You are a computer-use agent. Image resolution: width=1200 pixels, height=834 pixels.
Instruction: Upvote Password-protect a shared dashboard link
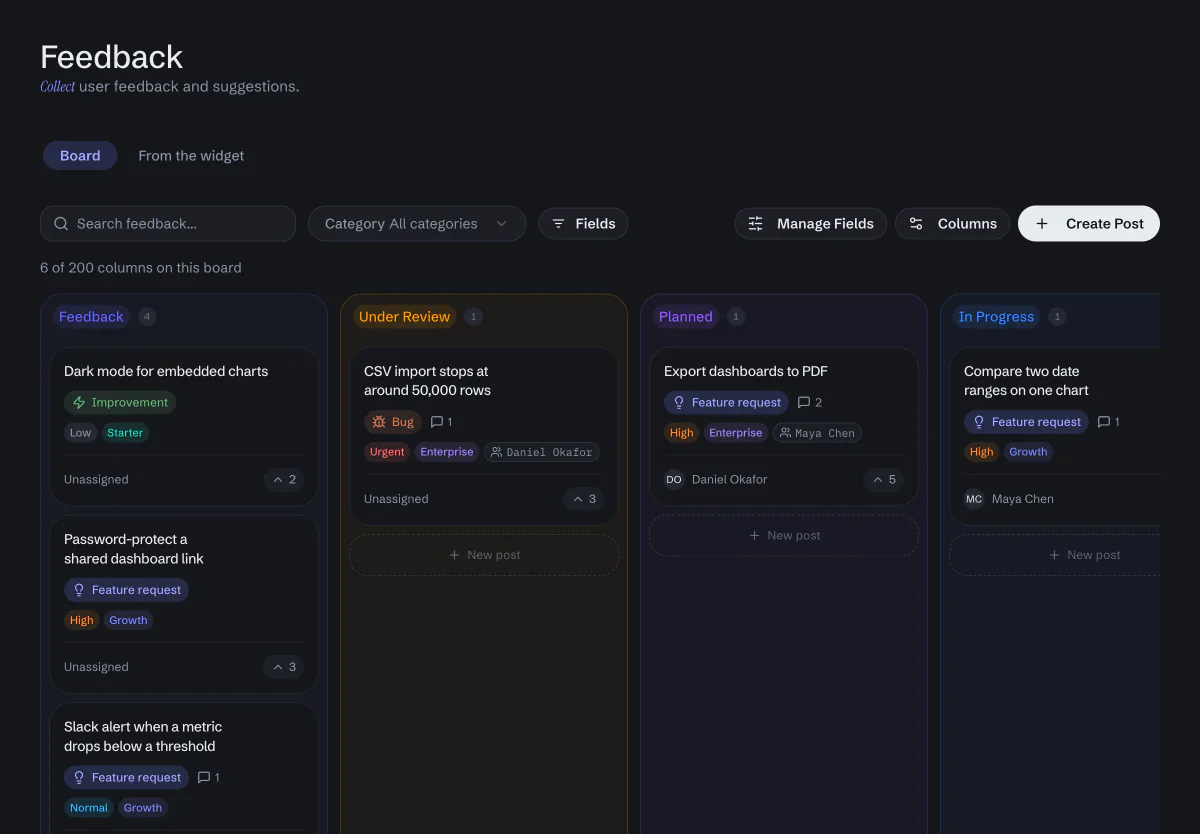point(285,667)
